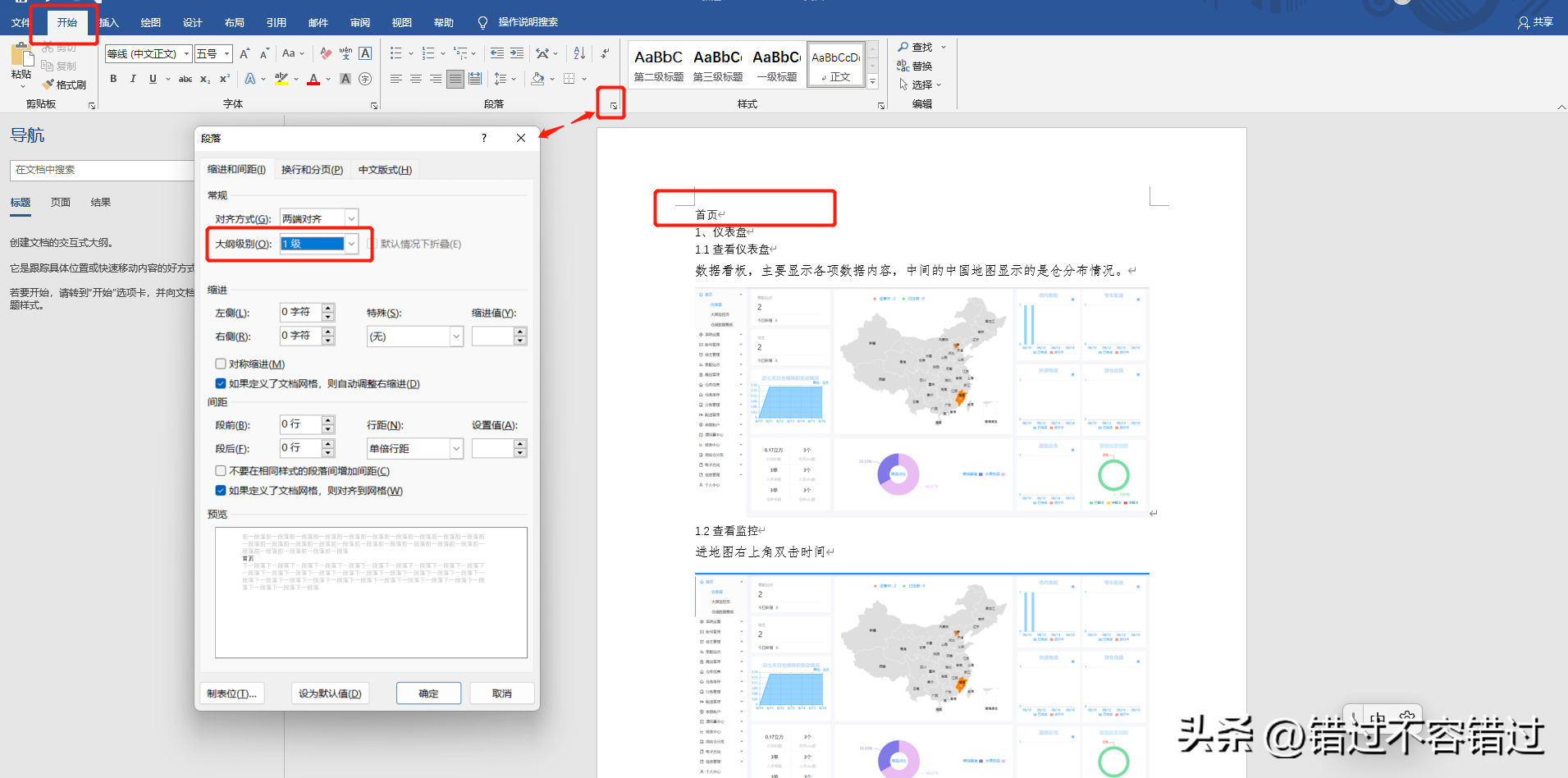Screen dimensions: 1568x778
Task: Open outline level (大纲级别) dropdown
Action: tap(351, 244)
